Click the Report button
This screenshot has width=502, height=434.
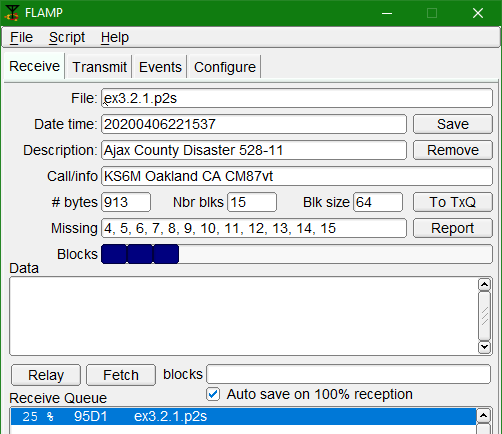click(453, 228)
